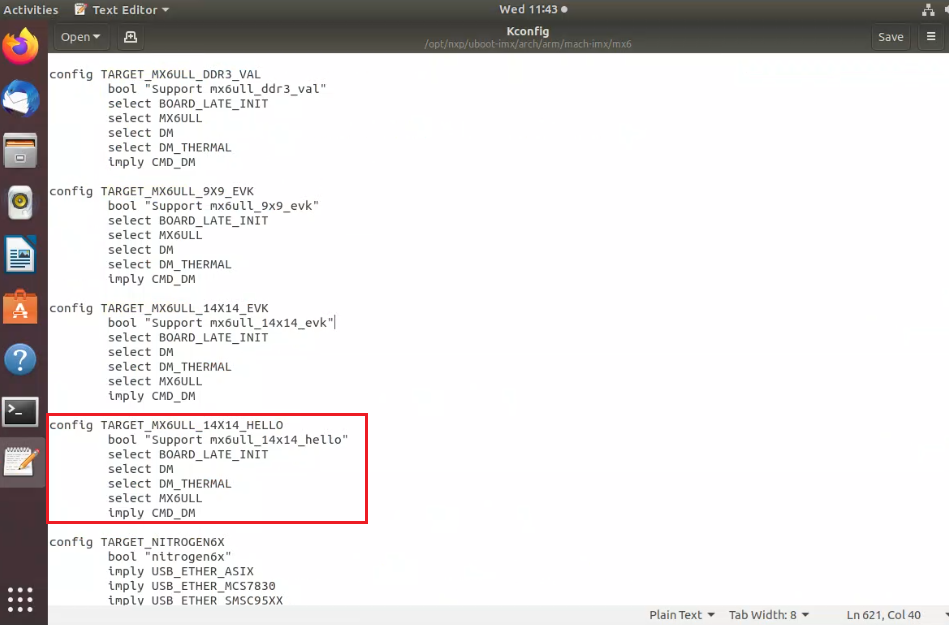Screen dimensions: 949x625
Task: Click the line imply USB_ETHER_ASIX
Action: [181, 571]
